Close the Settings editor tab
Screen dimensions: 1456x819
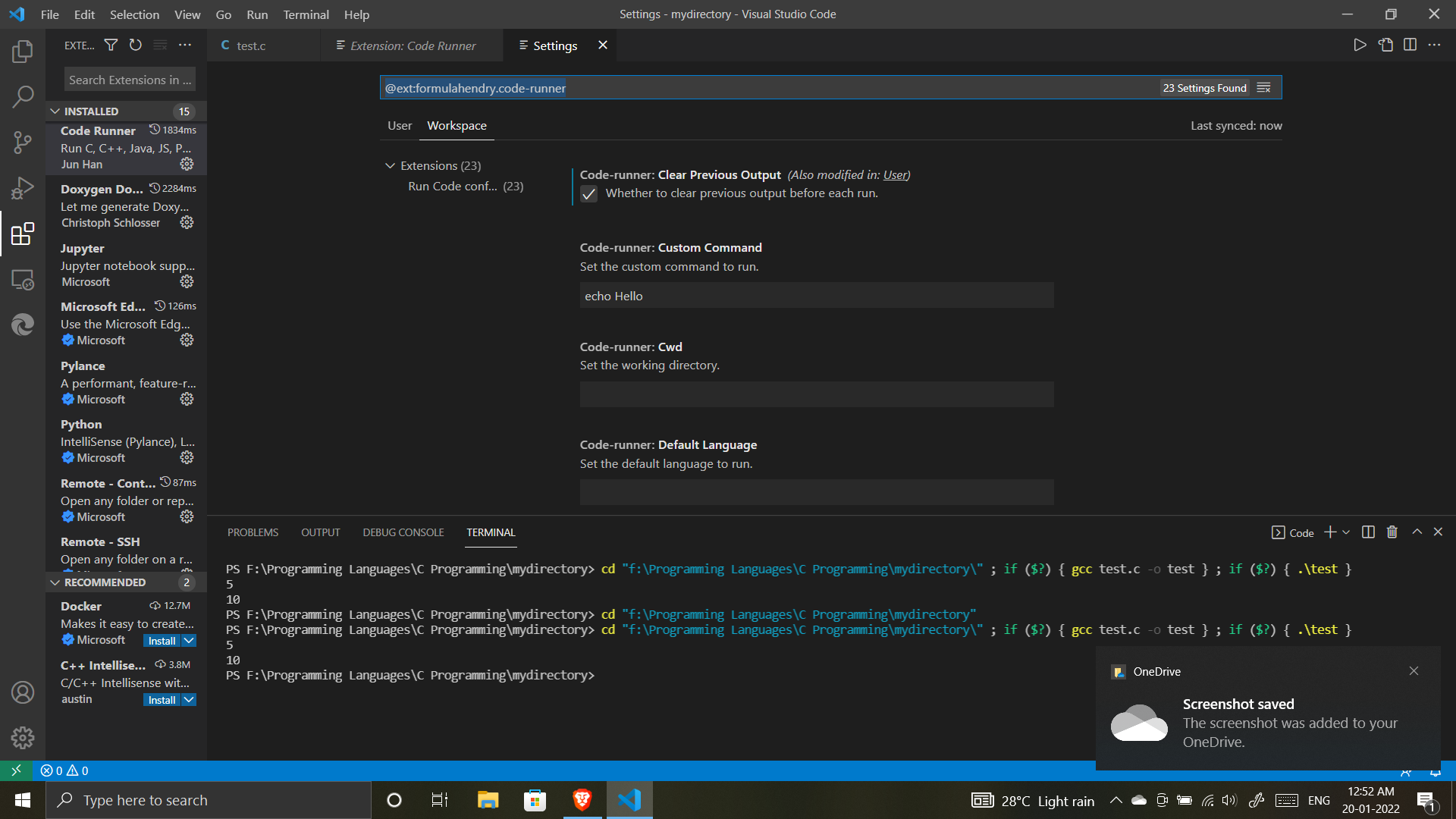[603, 45]
